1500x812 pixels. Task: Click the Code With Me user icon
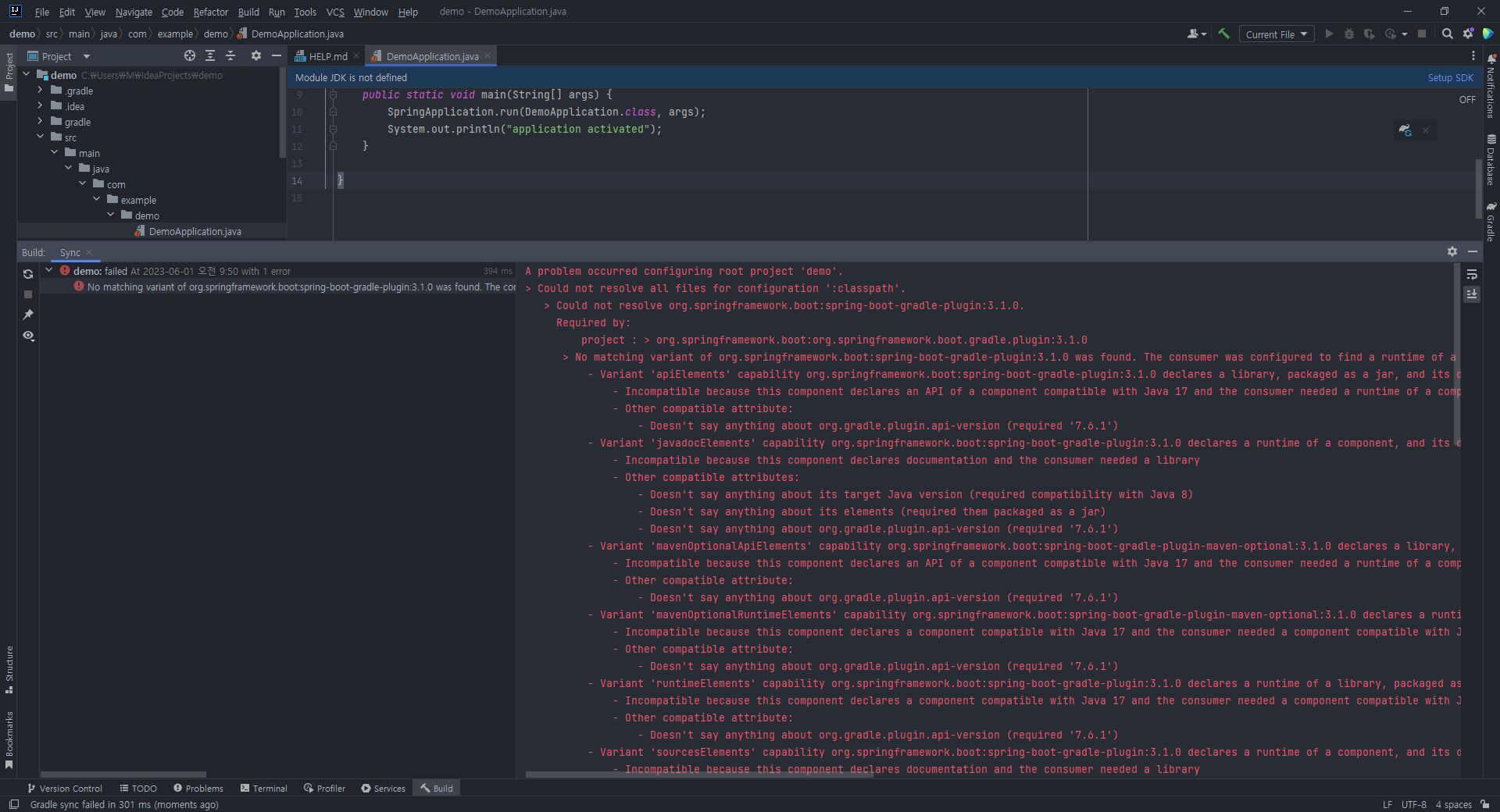(x=1194, y=34)
